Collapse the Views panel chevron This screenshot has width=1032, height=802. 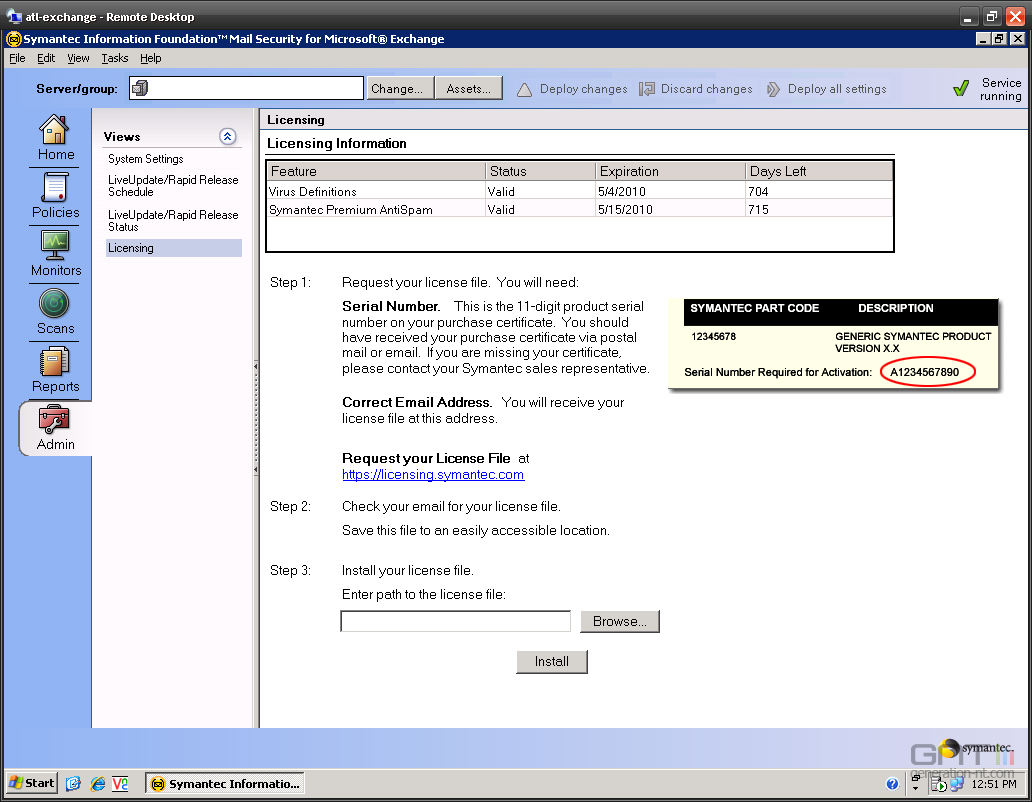pos(228,136)
